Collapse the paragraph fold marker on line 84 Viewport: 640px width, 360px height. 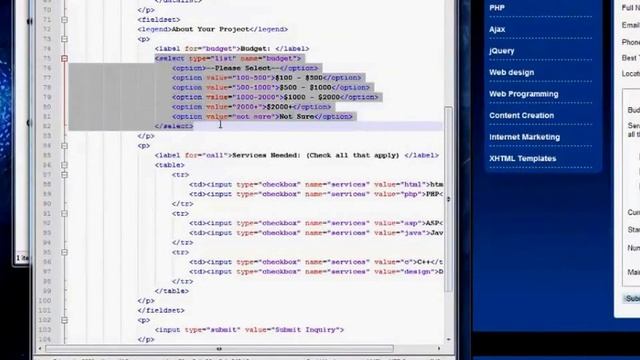click(64, 146)
